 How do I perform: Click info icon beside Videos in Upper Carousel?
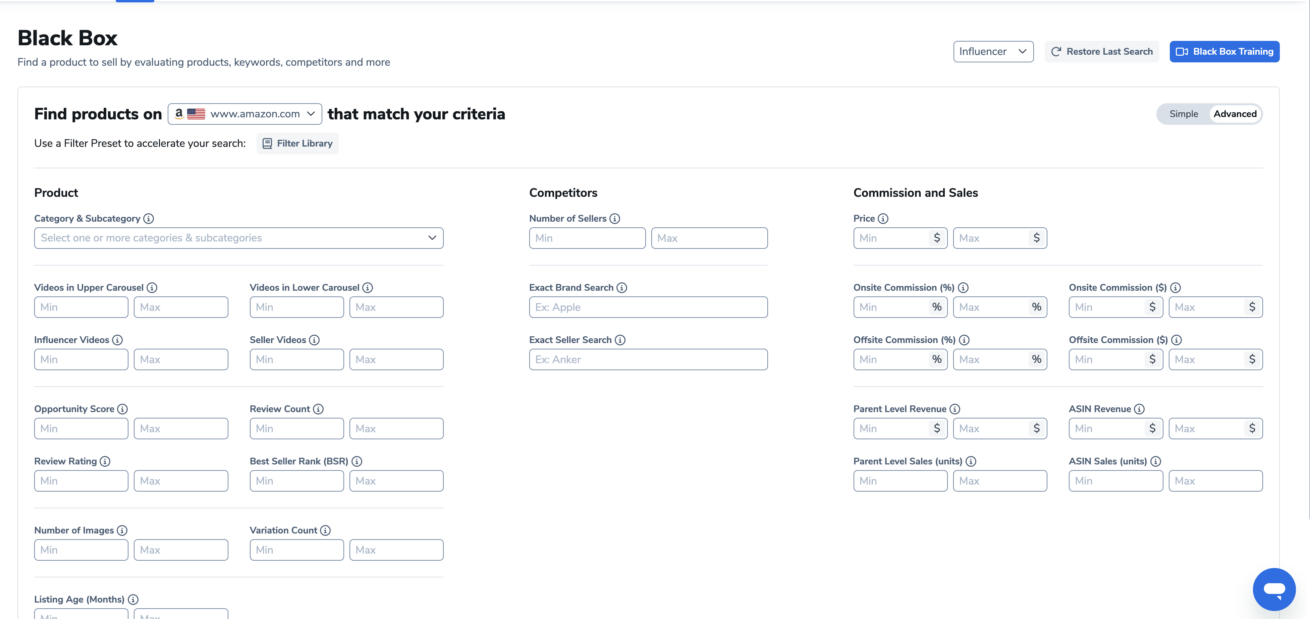[152, 288]
